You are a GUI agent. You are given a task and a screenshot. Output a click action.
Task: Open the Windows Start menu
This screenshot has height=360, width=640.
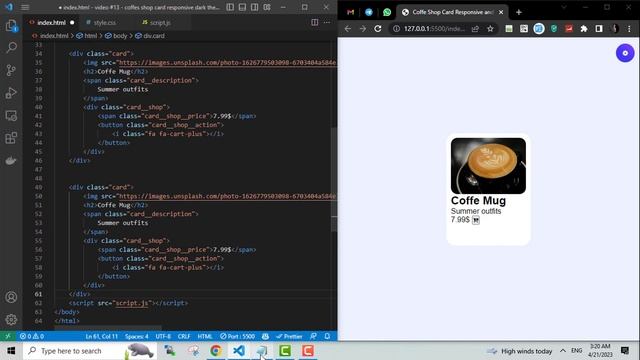pyautogui.click(x=11, y=351)
